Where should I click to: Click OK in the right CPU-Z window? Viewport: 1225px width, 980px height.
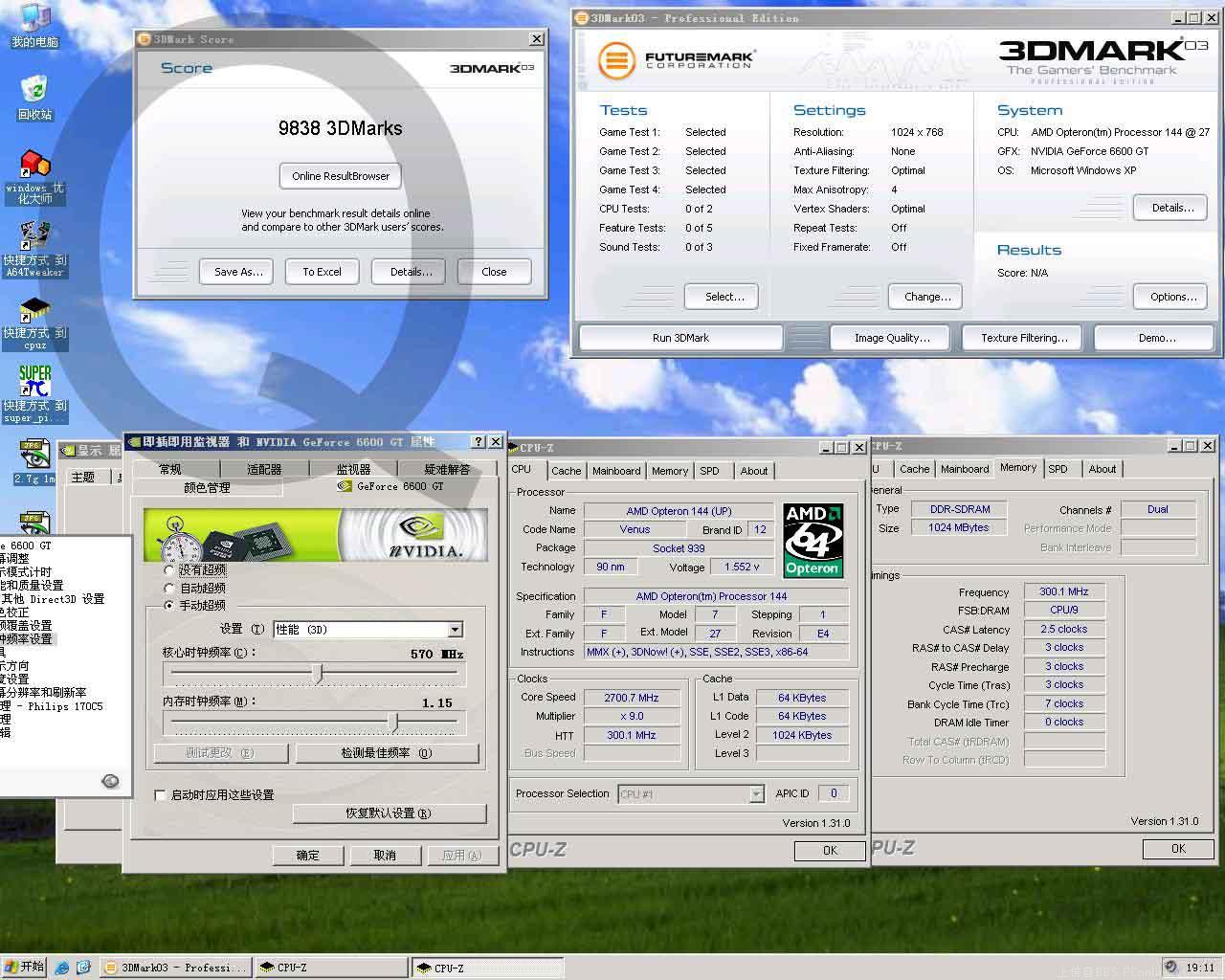pyautogui.click(x=1178, y=848)
